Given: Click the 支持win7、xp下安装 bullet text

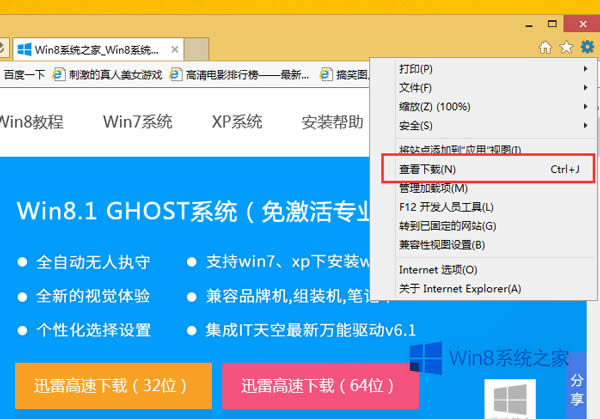Looking at the screenshot, I should coord(288,262).
